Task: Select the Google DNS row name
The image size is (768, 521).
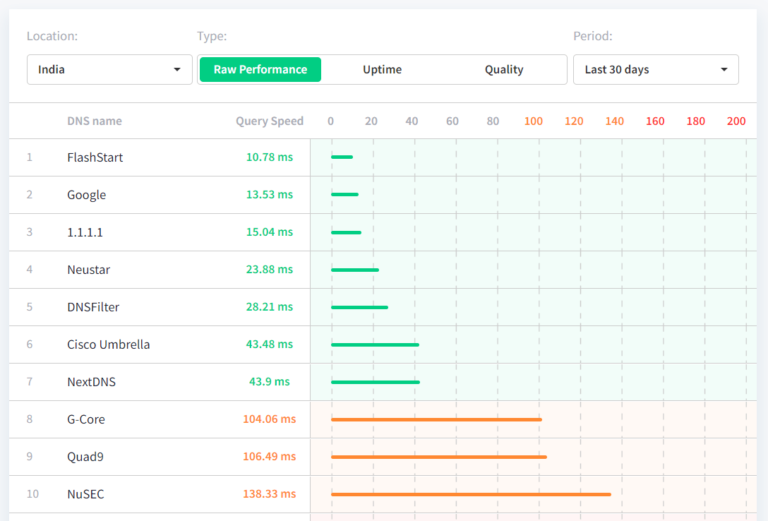Action: point(87,195)
